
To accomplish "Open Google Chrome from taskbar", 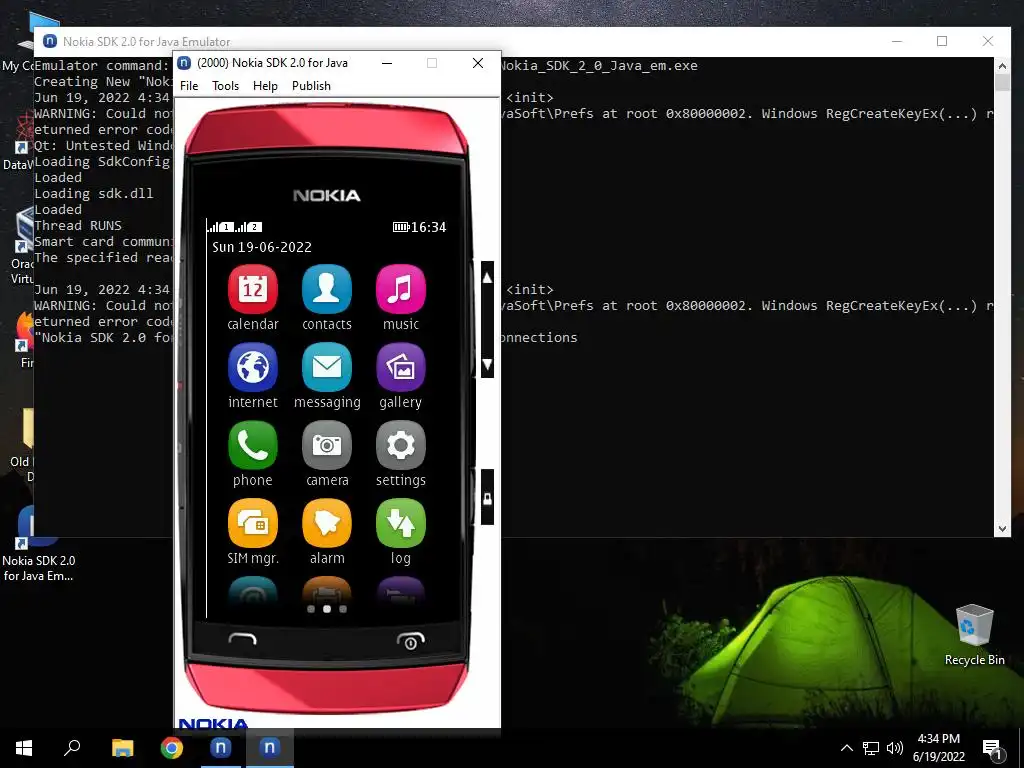I will click(x=172, y=748).
